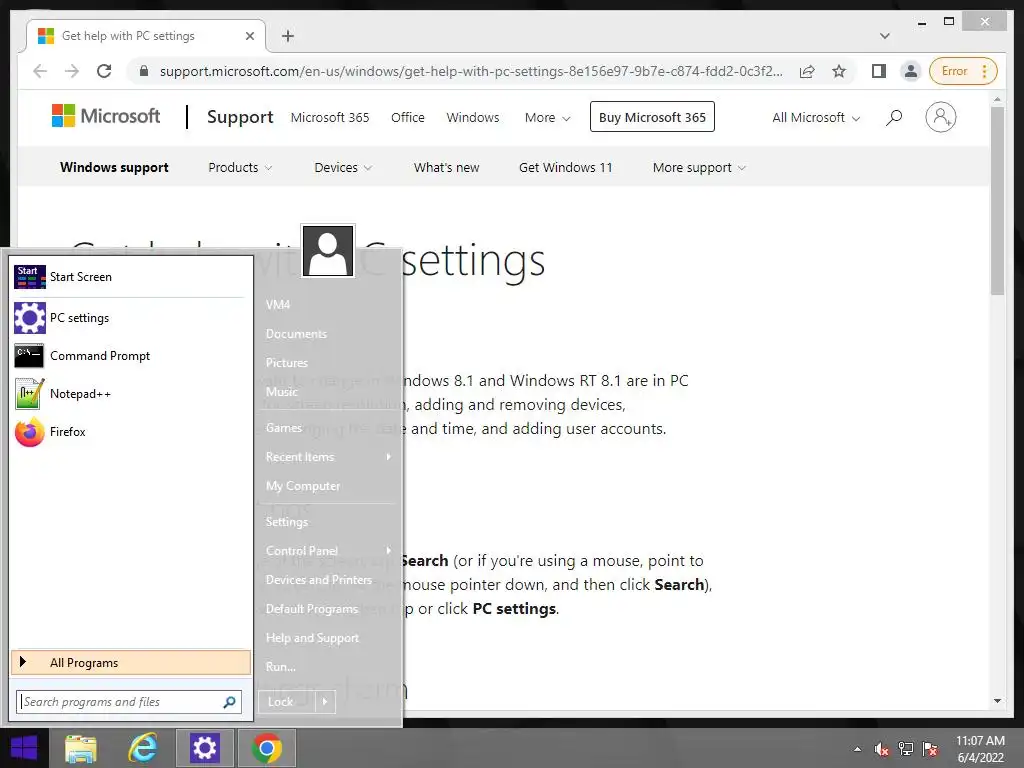Switch to Chrome taskbar icon
1024x768 pixels.
266,748
